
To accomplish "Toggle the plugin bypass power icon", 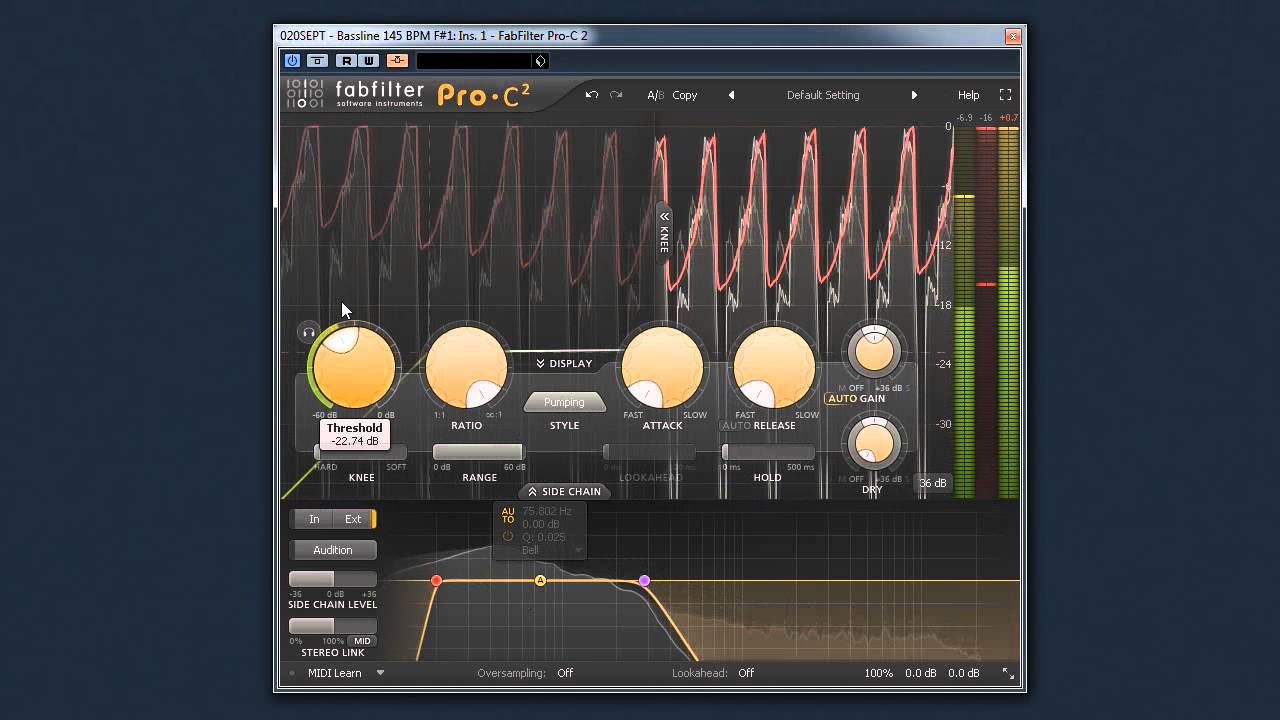I will [x=292, y=61].
